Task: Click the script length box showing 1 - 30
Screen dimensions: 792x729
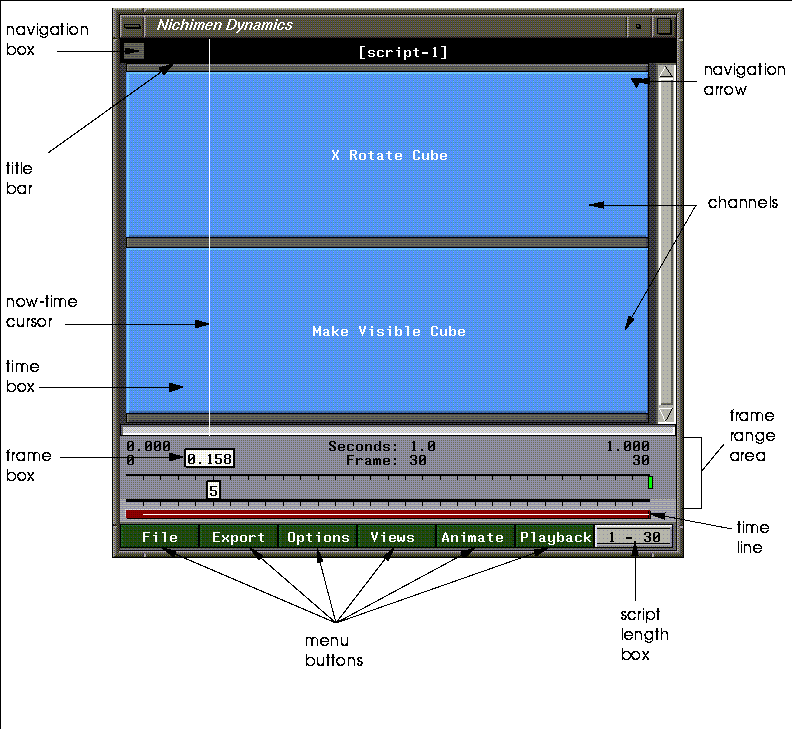Action: coord(634,537)
